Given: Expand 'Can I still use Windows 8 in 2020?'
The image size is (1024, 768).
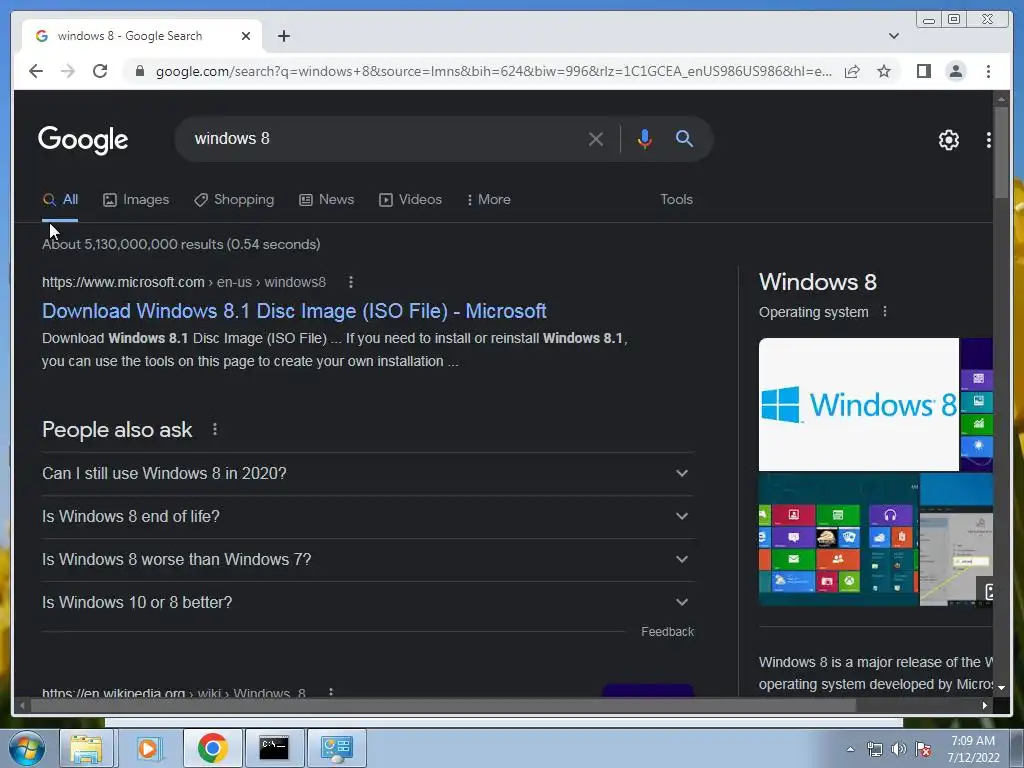Looking at the screenshot, I should click(368, 473).
